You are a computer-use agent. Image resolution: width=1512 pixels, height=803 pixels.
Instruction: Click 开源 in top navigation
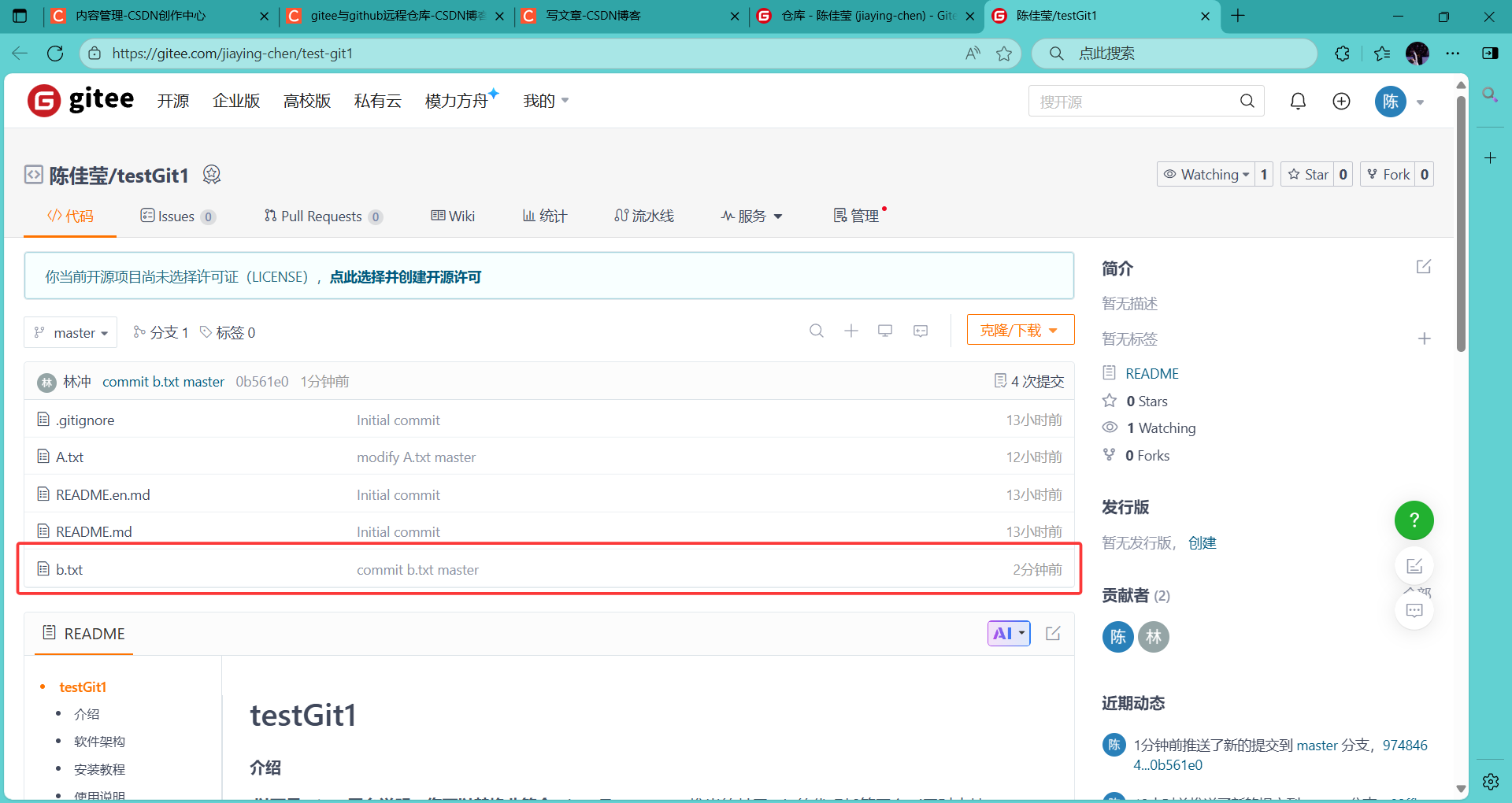(173, 101)
